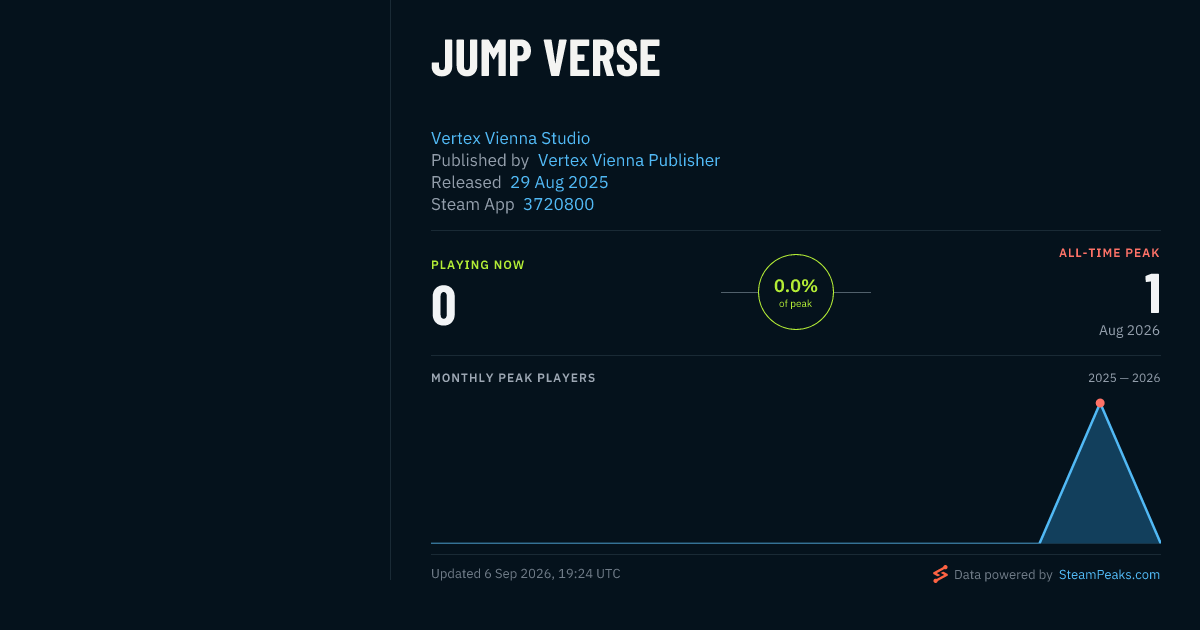Click the Aug 2026 peak date label

click(1129, 330)
